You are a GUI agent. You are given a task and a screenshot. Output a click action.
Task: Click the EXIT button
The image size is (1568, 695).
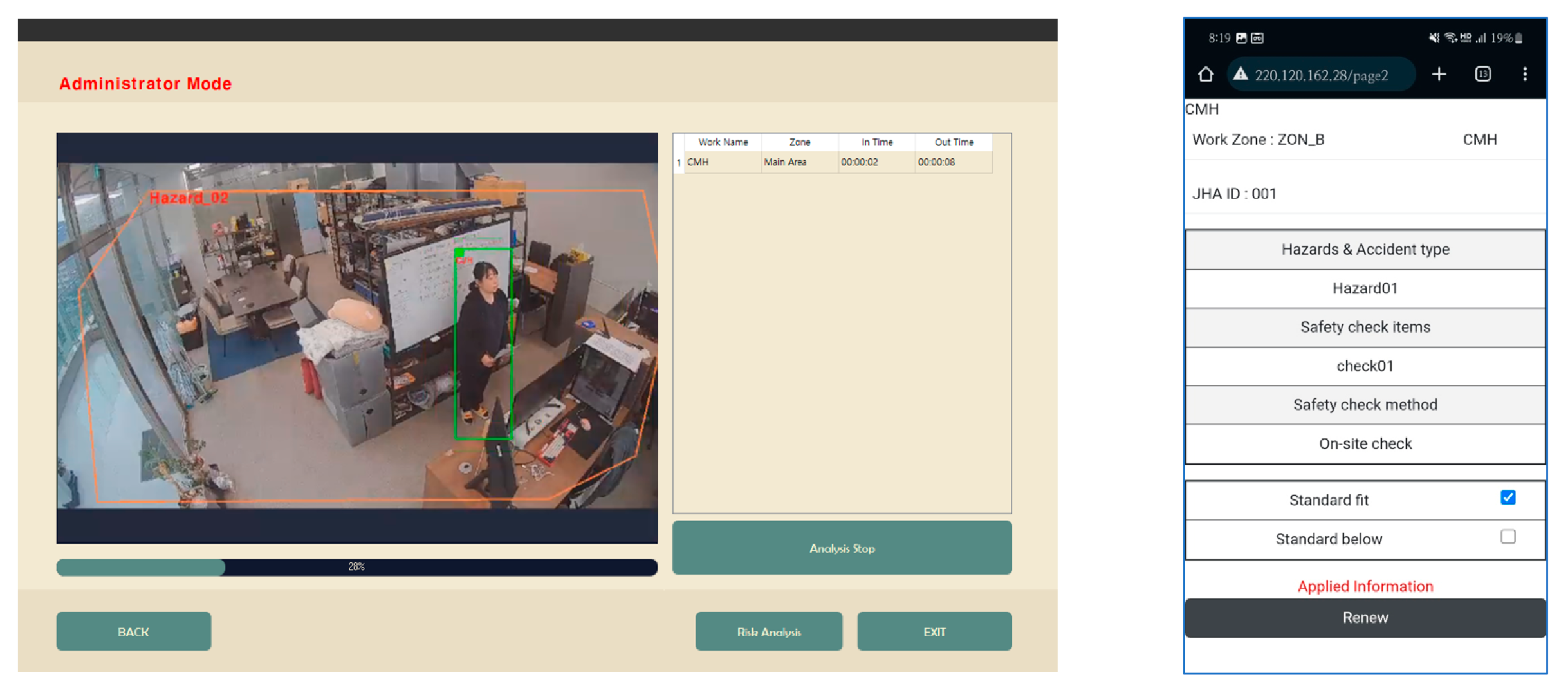934,631
